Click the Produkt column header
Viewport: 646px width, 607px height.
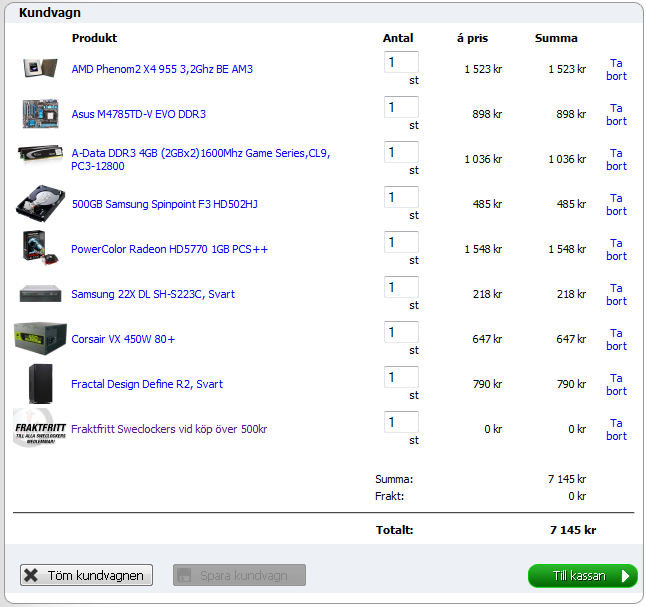coord(94,38)
